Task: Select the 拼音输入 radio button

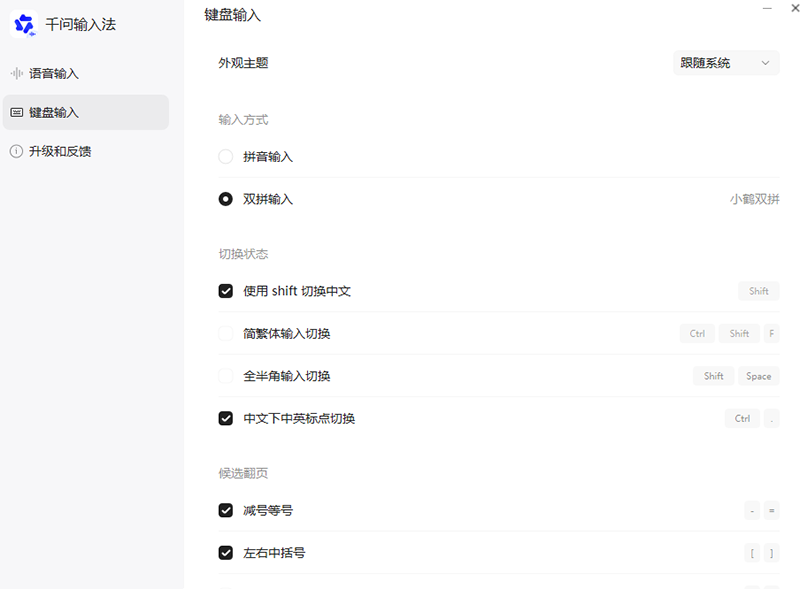Action: click(226, 156)
